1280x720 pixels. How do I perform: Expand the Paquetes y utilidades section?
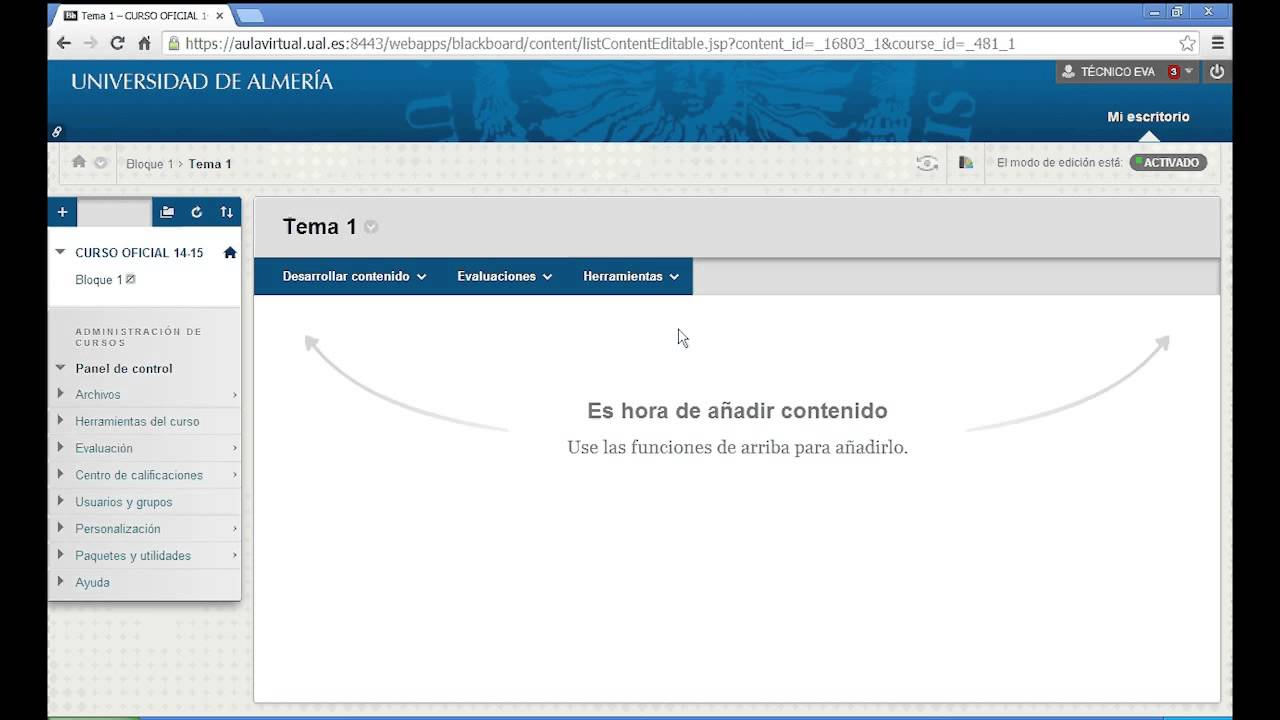(61, 555)
